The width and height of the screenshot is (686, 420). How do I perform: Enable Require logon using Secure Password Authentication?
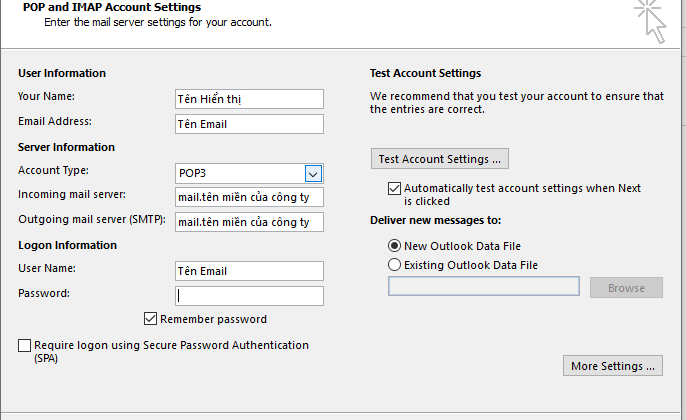[24, 345]
